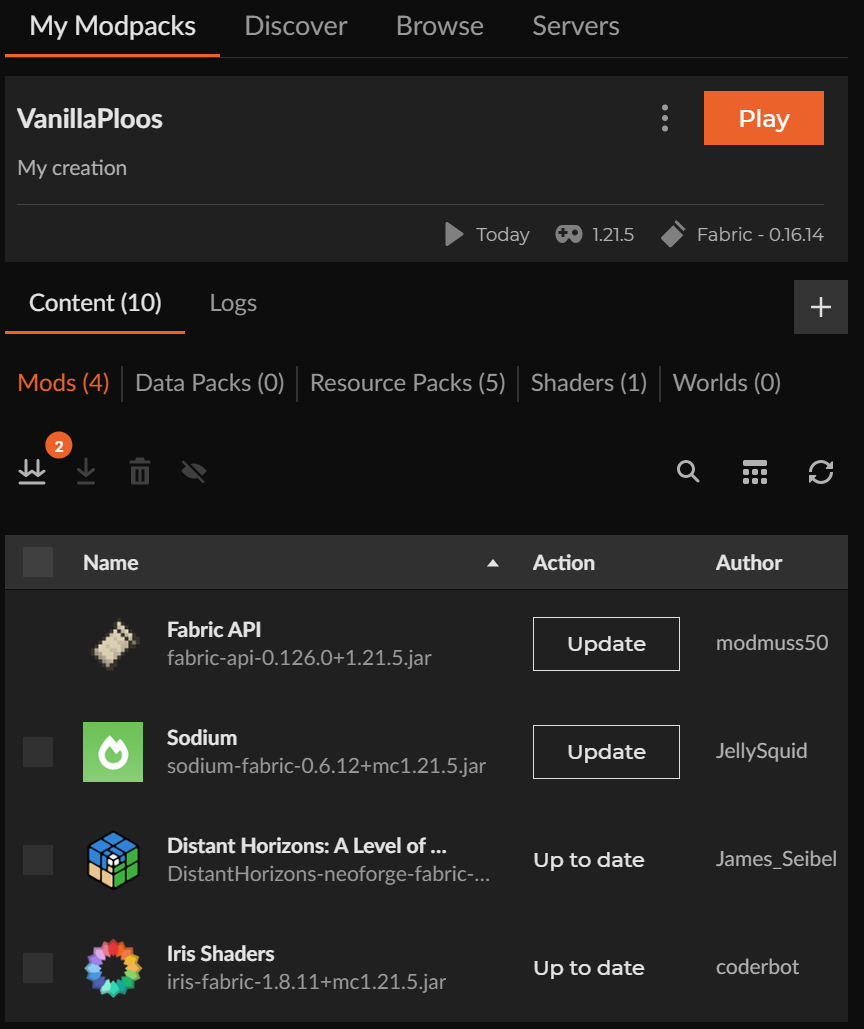This screenshot has height=1029, width=864.
Task: Click the plus add content button
Action: pyautogui.click(x=820, y=307)
